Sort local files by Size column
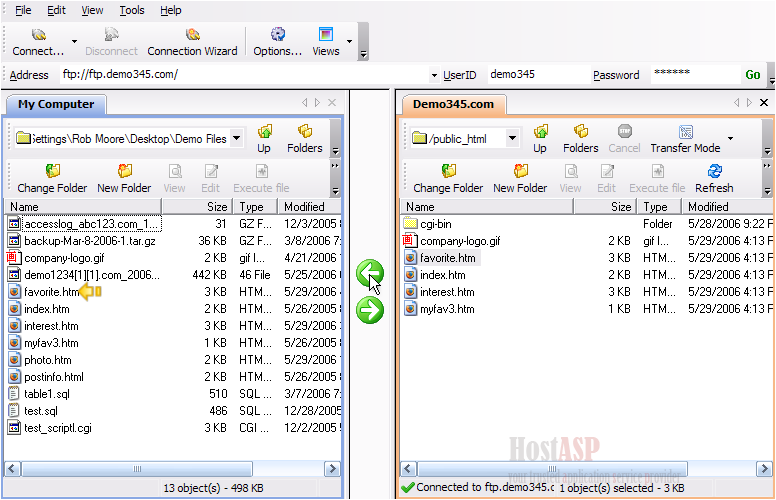Image resolution: width=776 pixels, height=500 pixels. pyautogui.click(x=196, y=206)
